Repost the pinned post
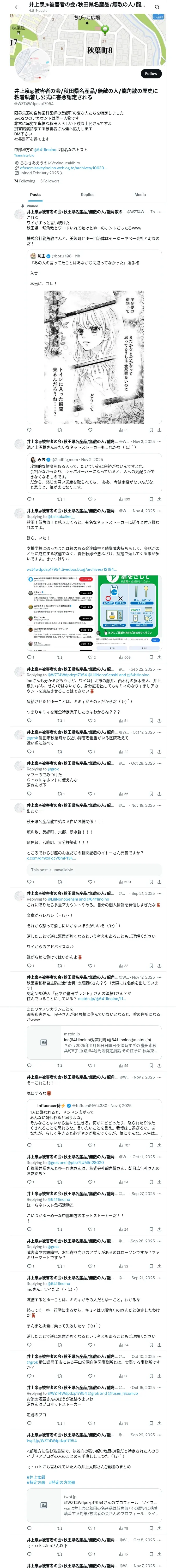 click(59, 430)
